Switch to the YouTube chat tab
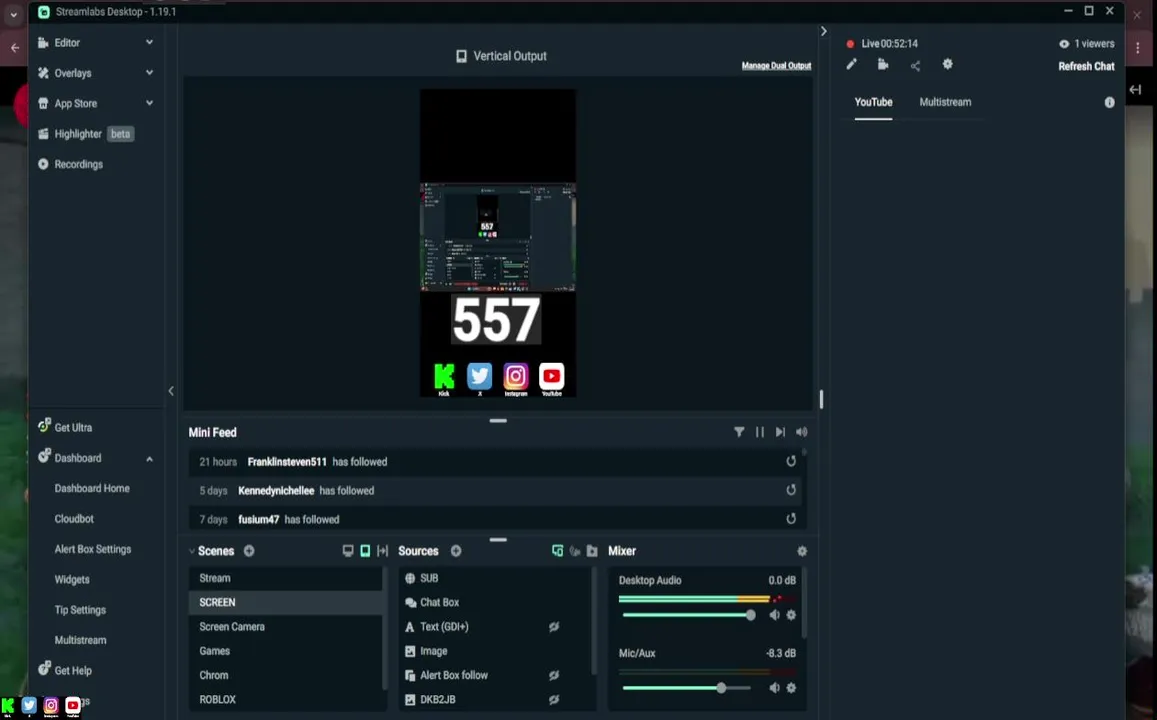This screenshot has width=1157, height=720. click(x=874, y=103)
